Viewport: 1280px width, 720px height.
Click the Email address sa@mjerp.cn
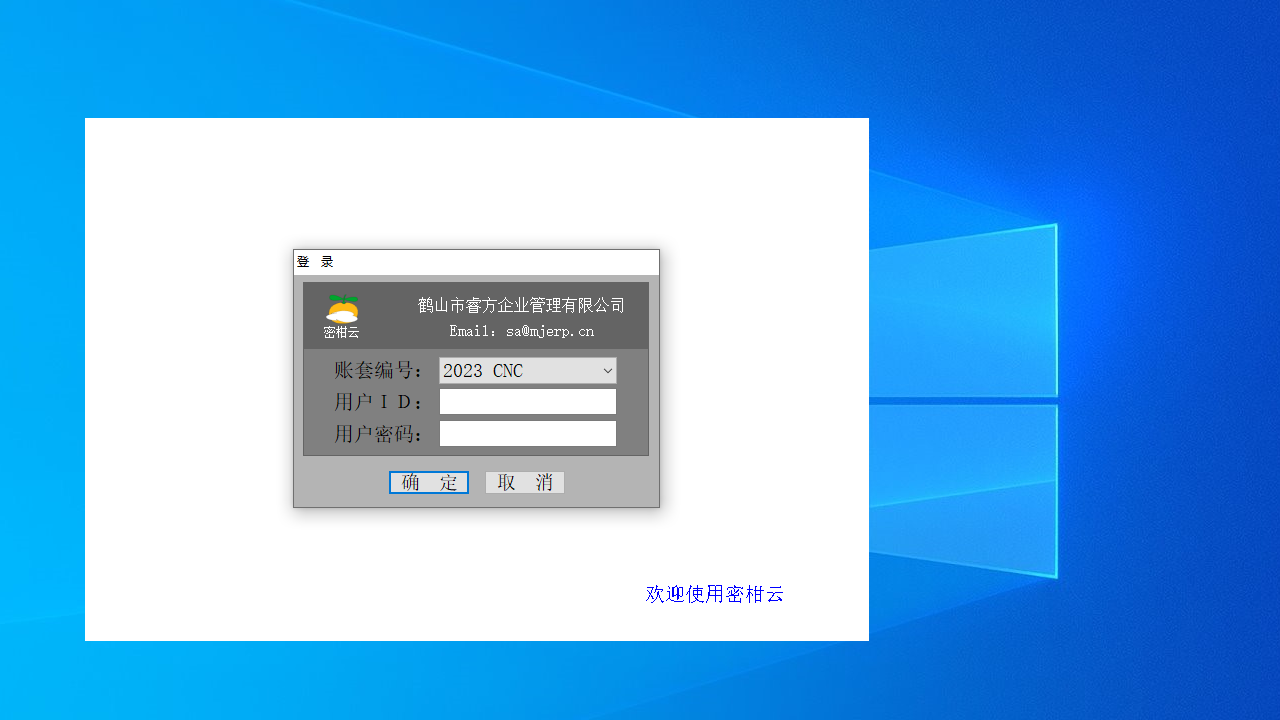(x=521, y=331)
